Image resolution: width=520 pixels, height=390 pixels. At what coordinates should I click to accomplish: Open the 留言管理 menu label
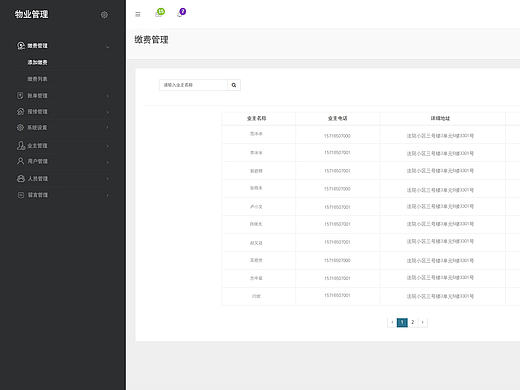tap(38, 195)
